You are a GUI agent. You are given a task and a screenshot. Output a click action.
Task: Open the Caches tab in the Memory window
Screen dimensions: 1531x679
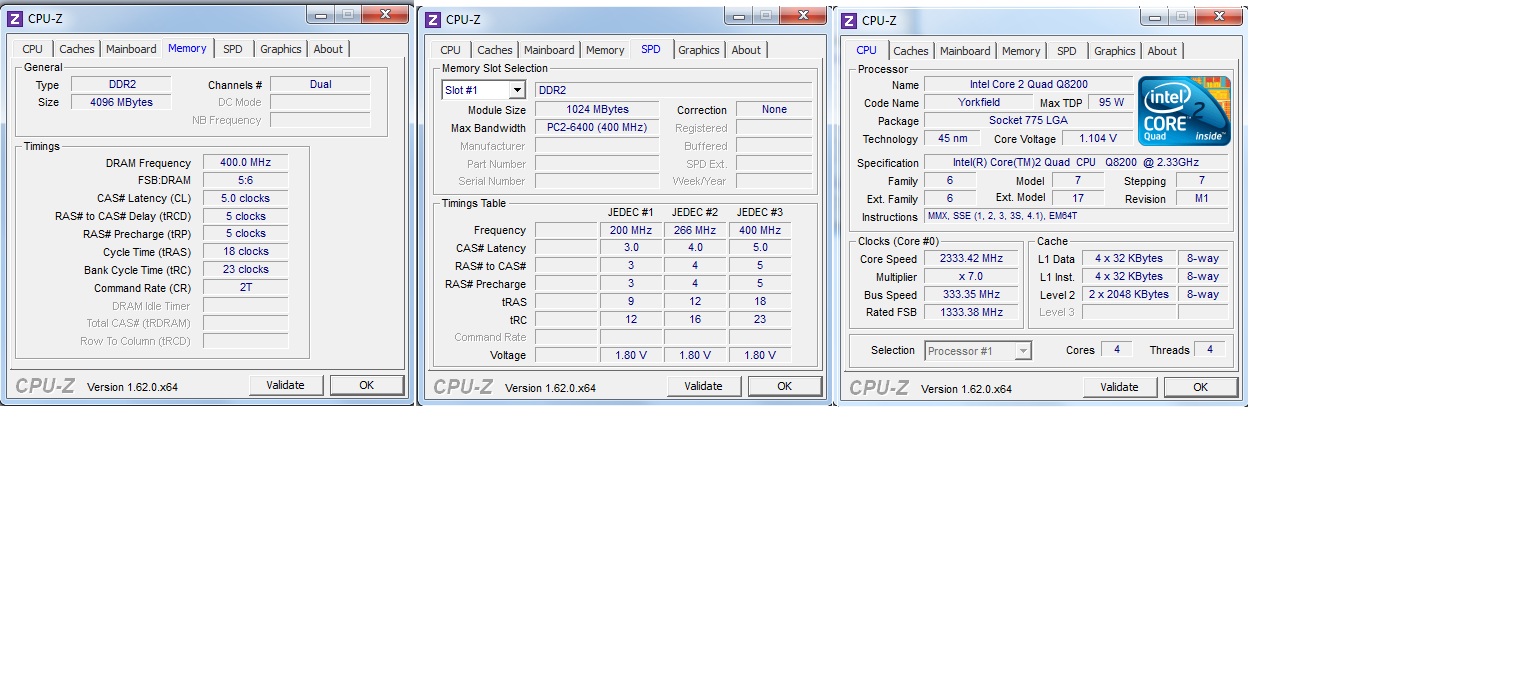77,49
